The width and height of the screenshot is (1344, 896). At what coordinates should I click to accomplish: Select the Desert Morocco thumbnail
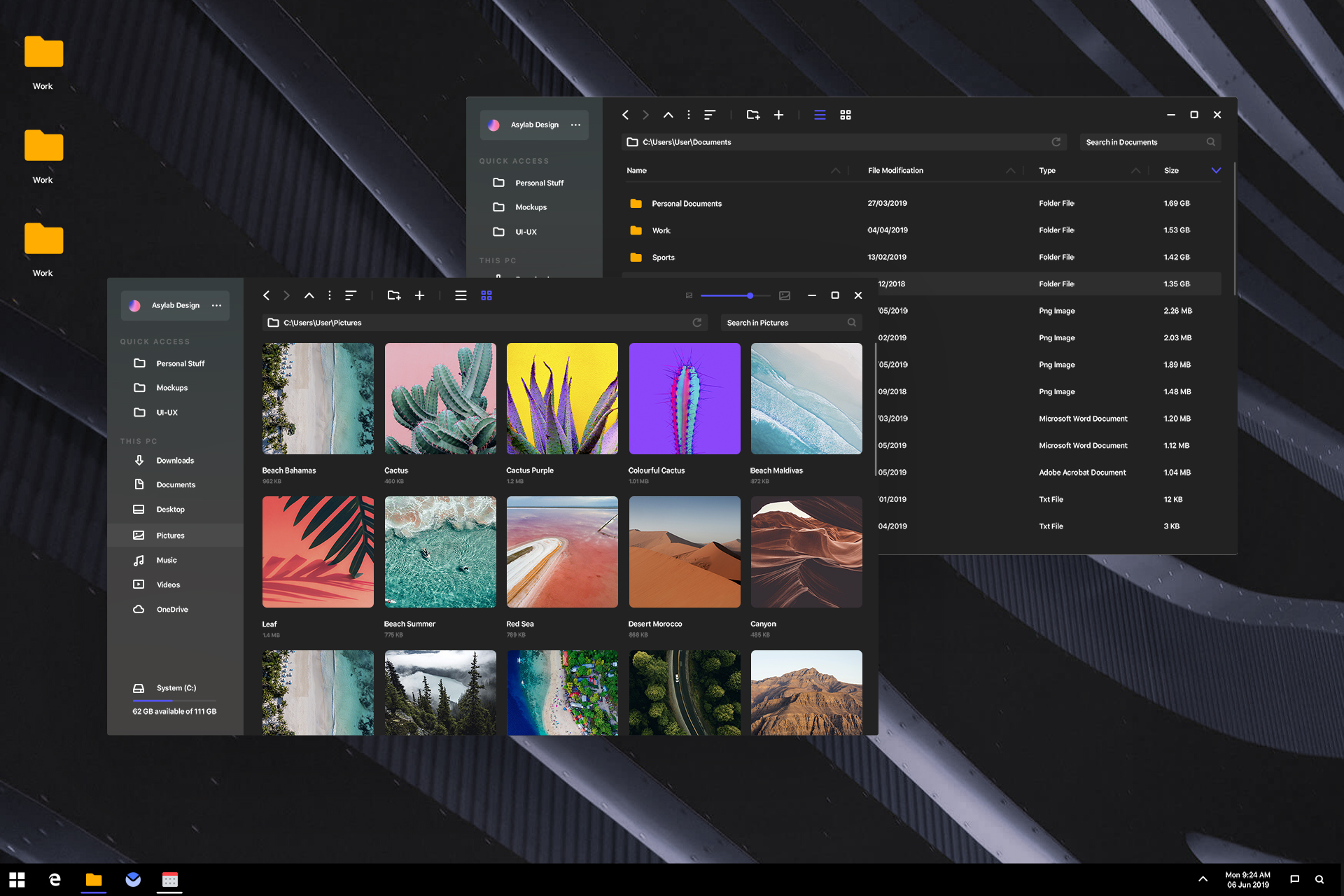[x=685, y=552]
